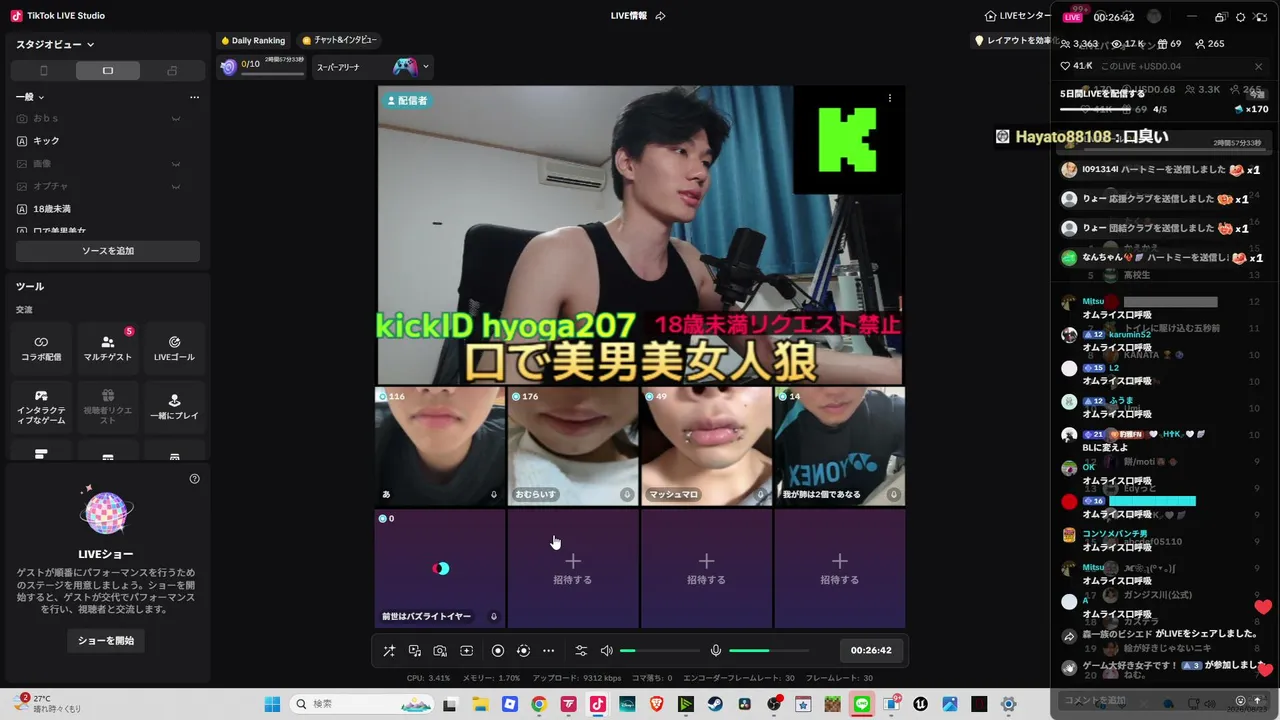Image resolution: width=1280 pixels, height=720 pixels.
Task: Start recording with the record button
Action: (498, 651)
